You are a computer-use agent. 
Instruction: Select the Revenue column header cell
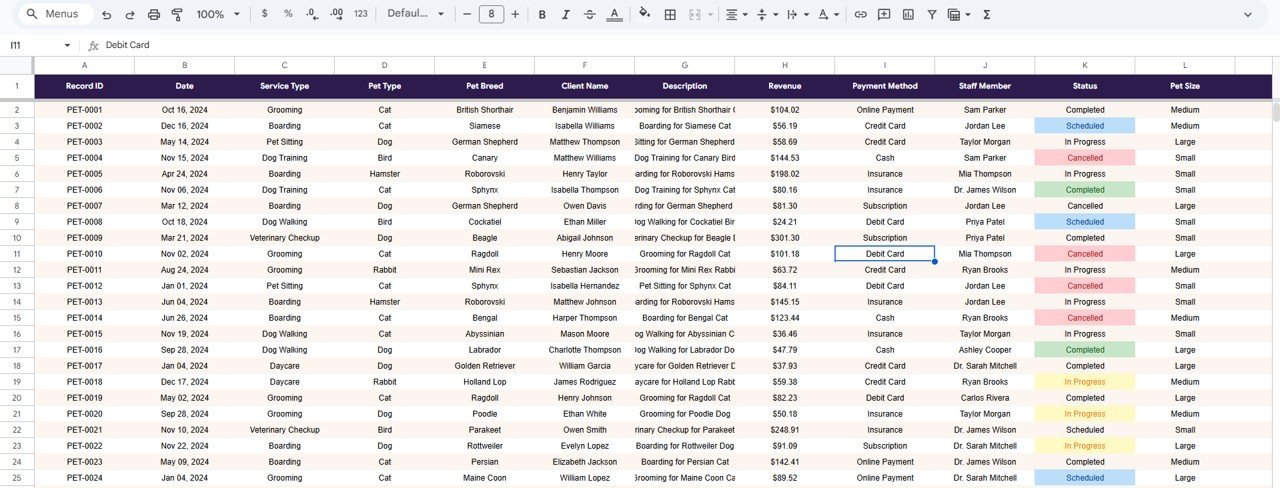click(x=784, y=86)
